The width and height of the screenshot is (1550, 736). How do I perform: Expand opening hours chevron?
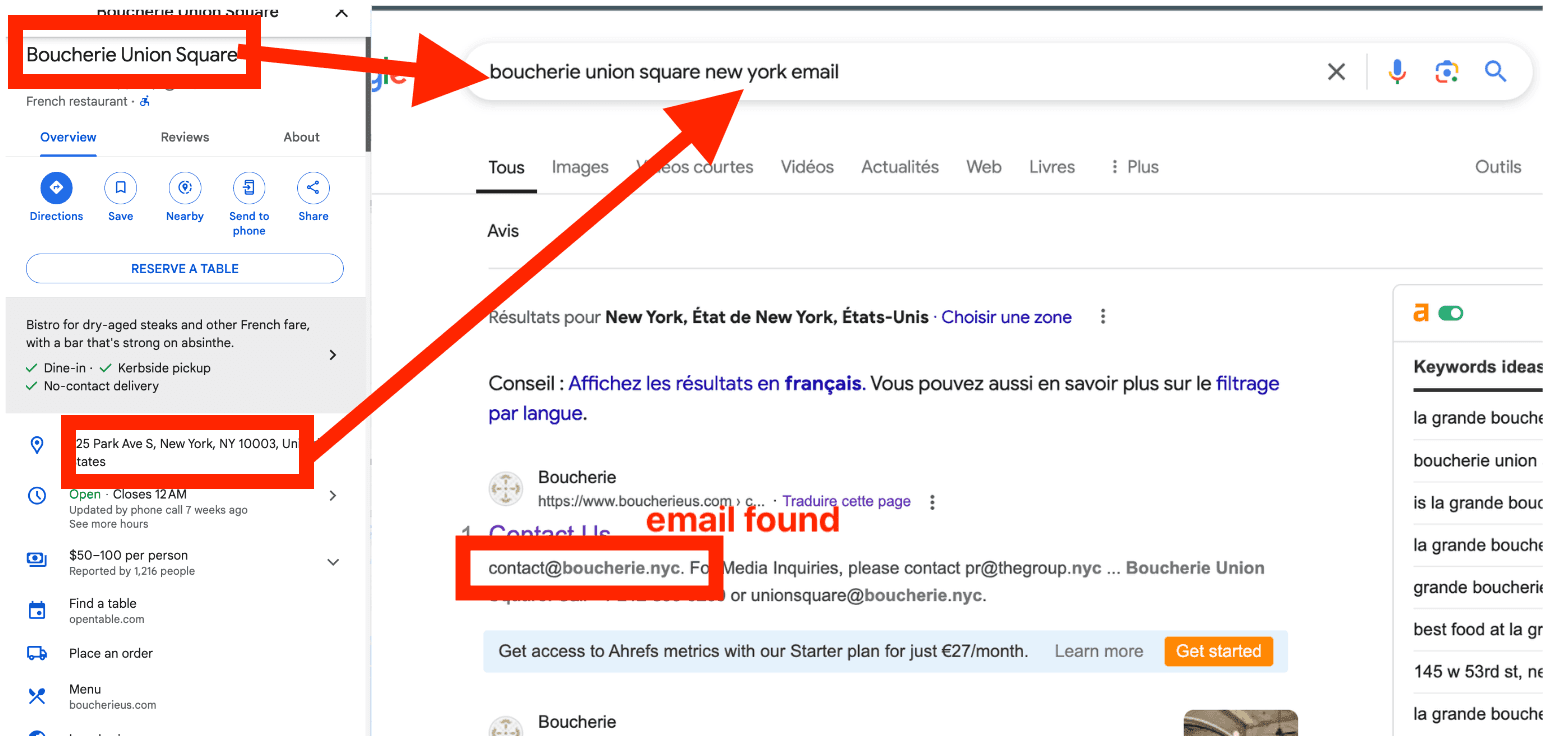[x=333, y=495]
